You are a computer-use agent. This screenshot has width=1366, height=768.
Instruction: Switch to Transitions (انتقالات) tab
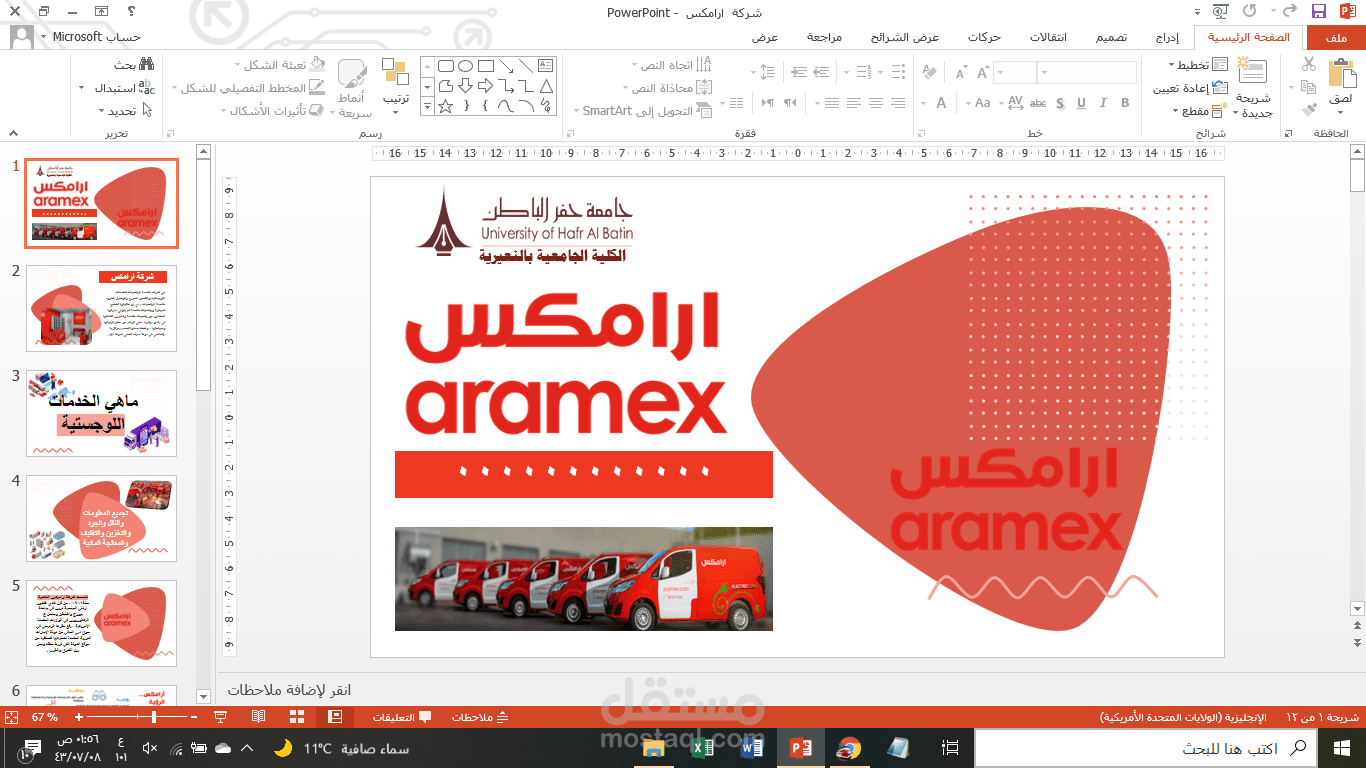pos(1048,37)
